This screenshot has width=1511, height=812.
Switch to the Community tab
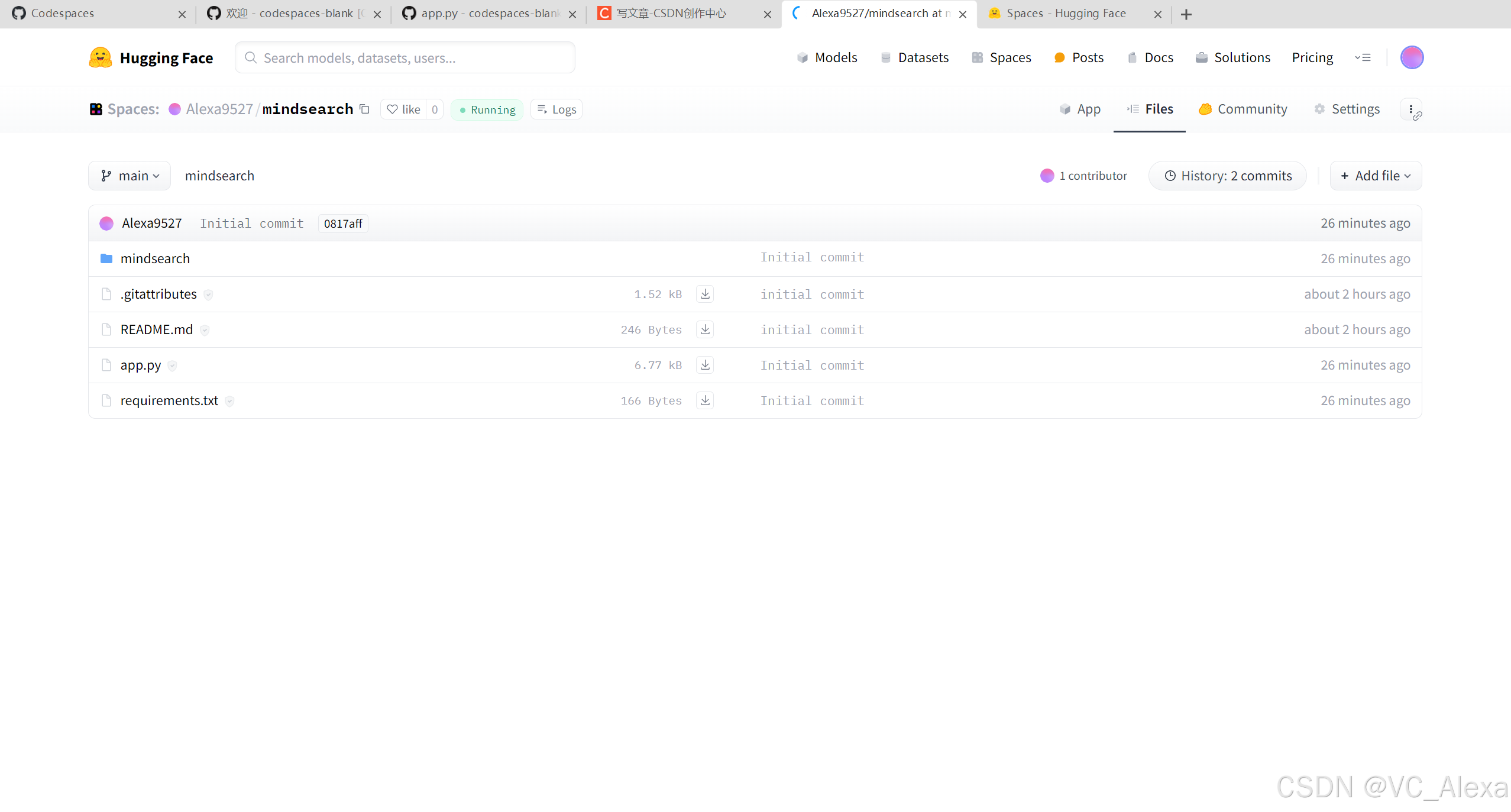tap(1243, 109)
